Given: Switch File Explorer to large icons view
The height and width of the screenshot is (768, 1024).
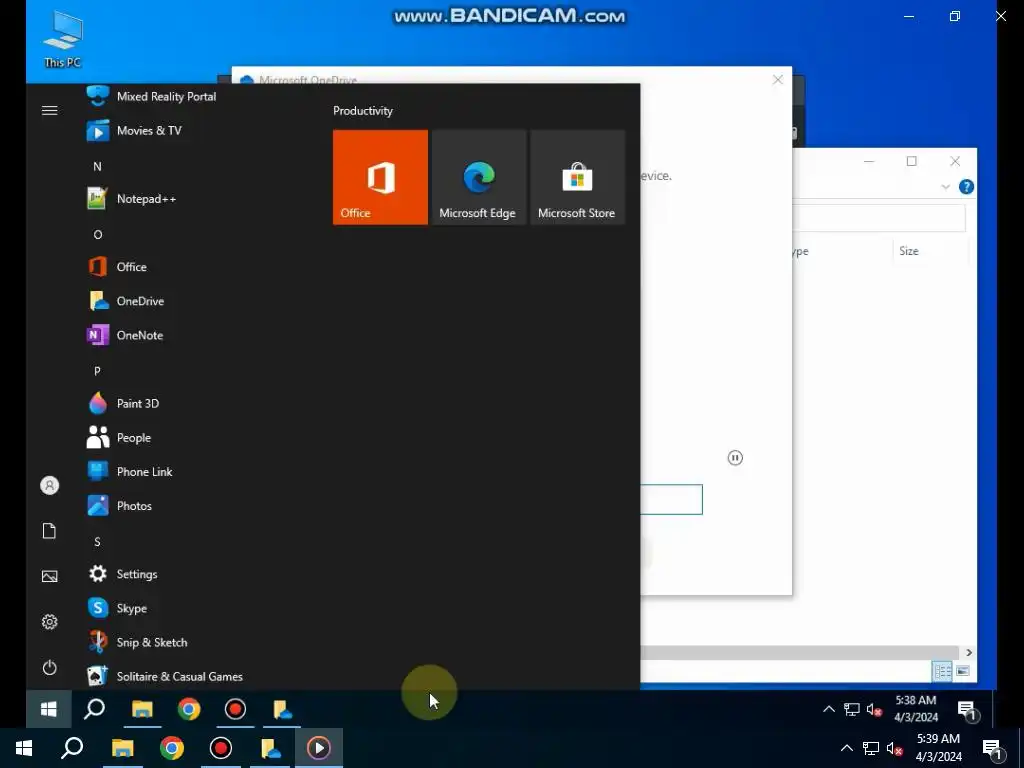Looking at the screenshot, I should pyautogui.click(x=963, y=671).
